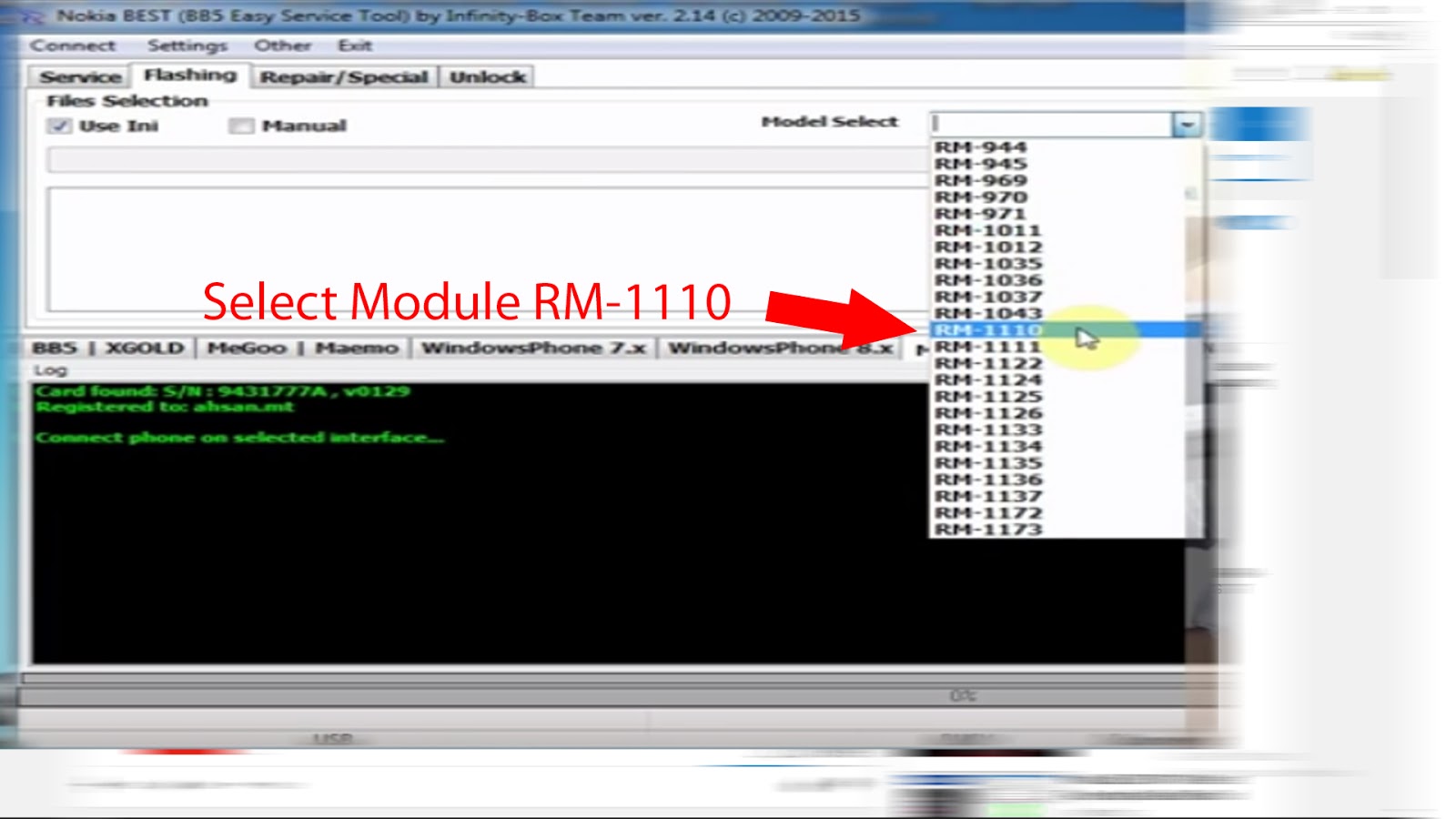
Task: Click the Model Select text field
Action: 1052,124
